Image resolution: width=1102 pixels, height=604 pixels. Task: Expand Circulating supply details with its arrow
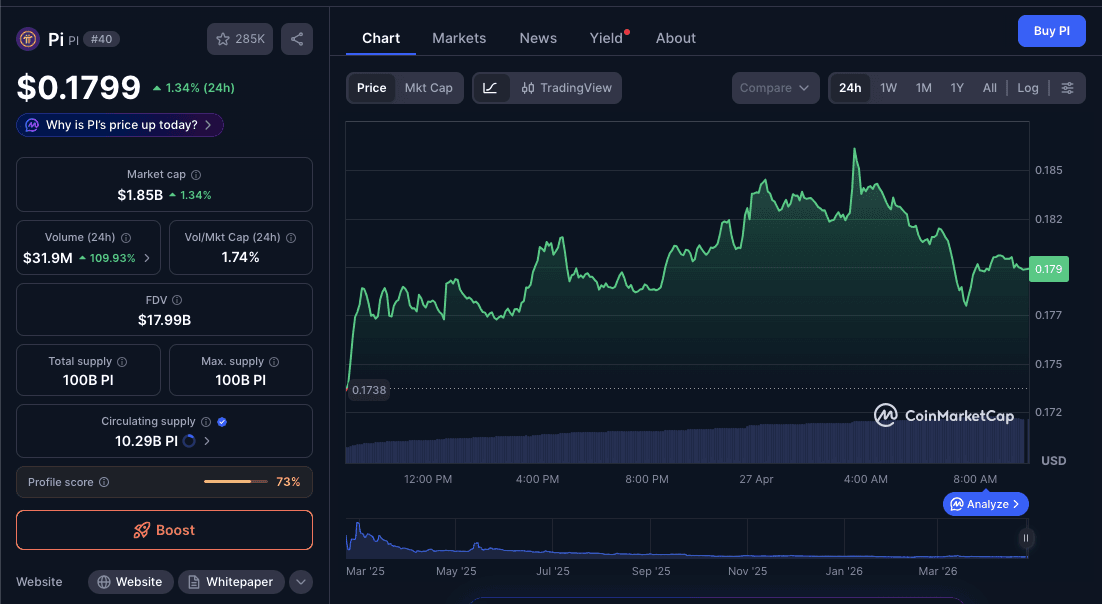coord(206,439)
